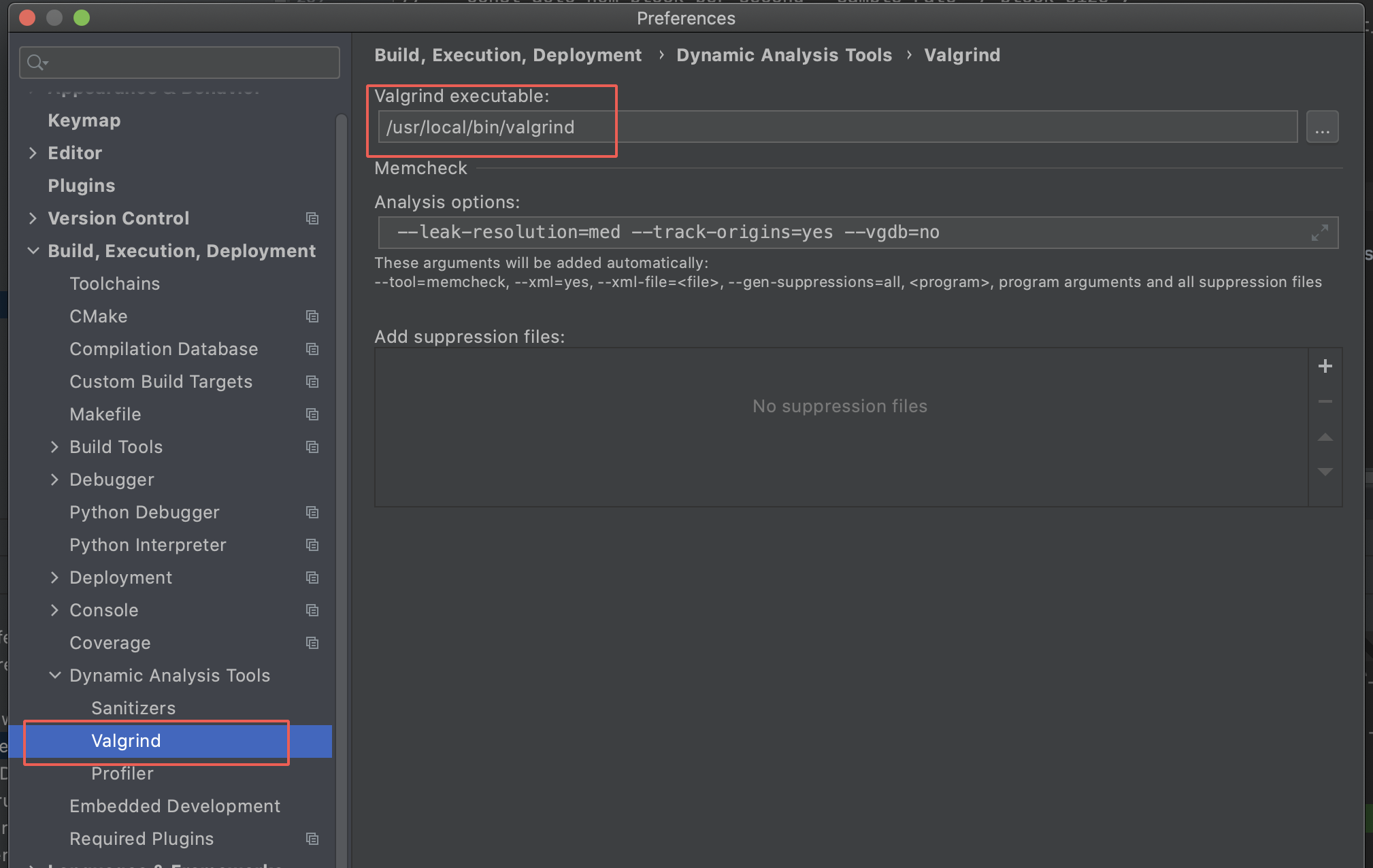Click the settings search field
This screenshot has height=868, width=1373.
pos(180,63)
